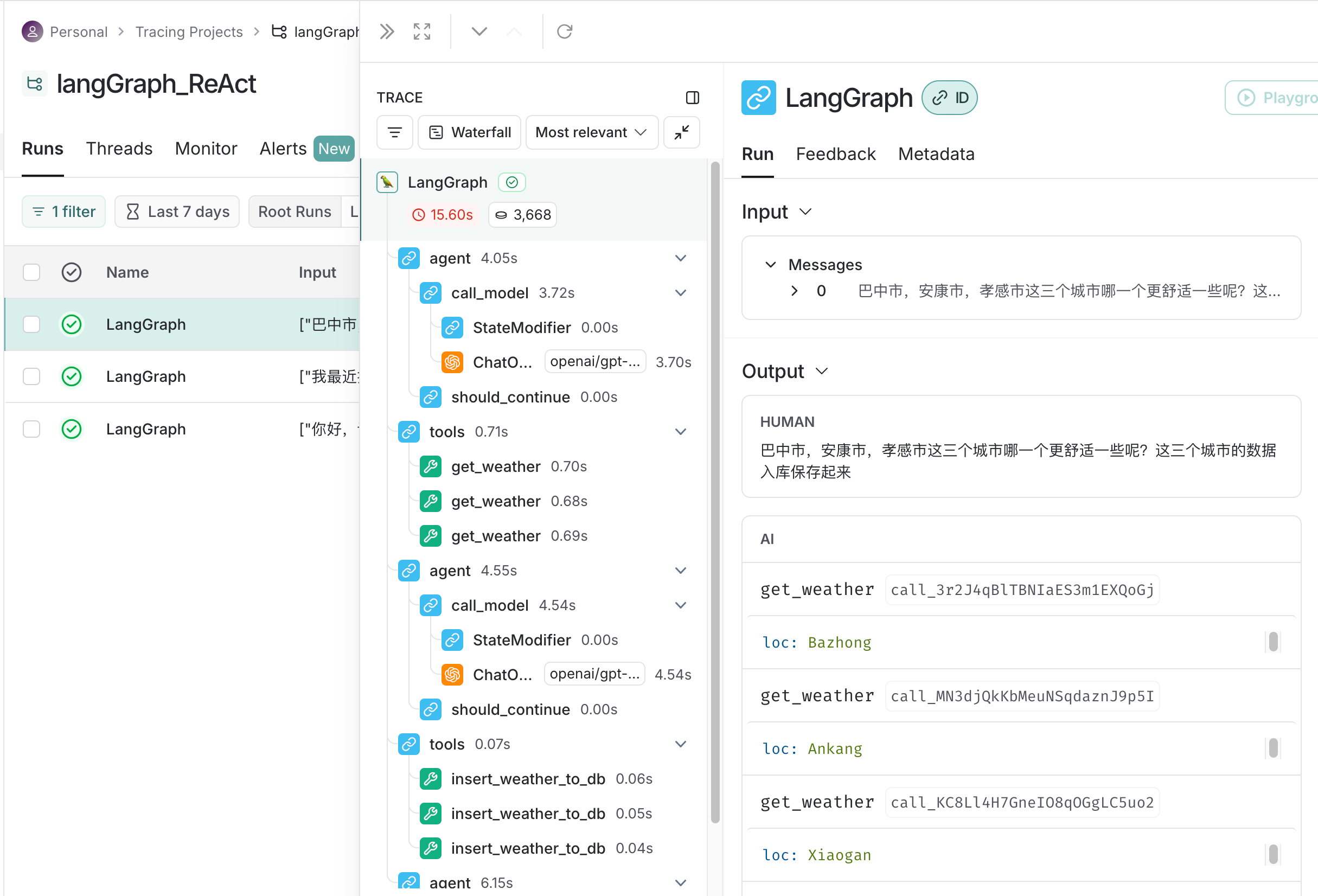Go to next run with down chevron

coord(479,32)
